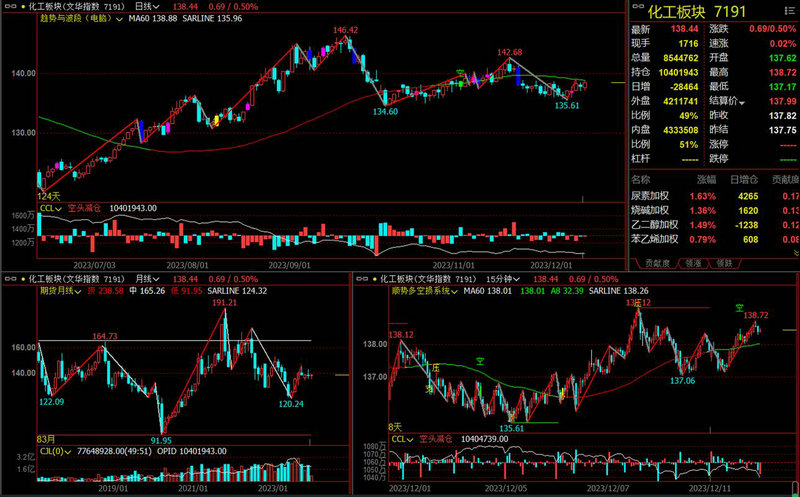Click the 最新 price 138.44 in quote panel
The width and height of the screenshot is (800, 497).
pos(685,29)
